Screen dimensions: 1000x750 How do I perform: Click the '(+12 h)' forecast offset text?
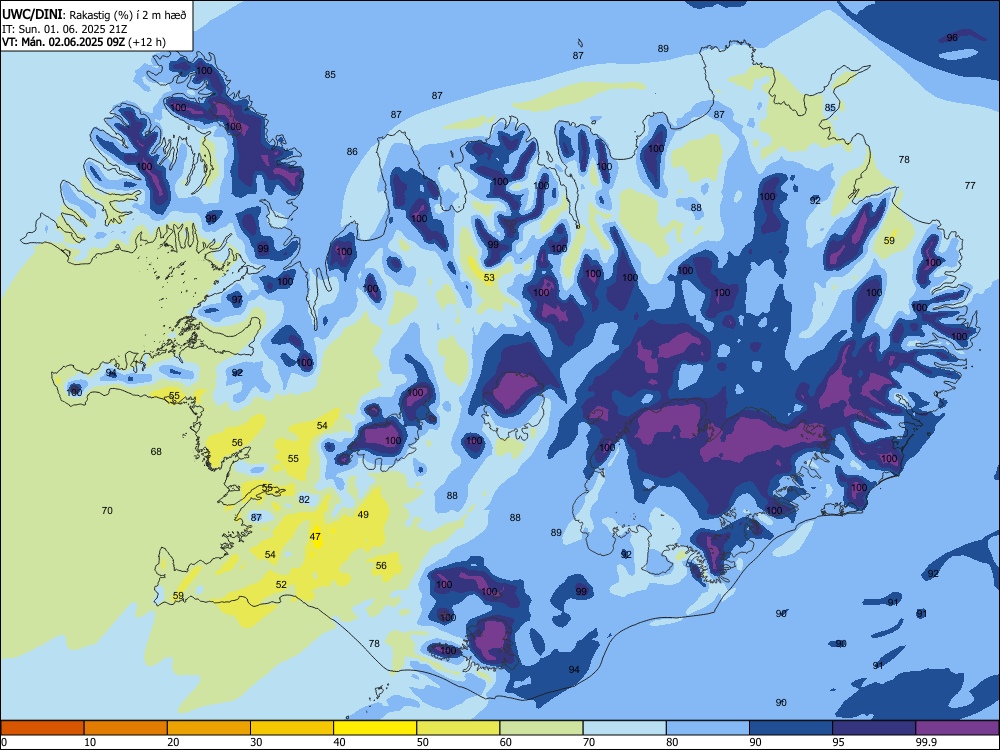[x=147, y=42]
